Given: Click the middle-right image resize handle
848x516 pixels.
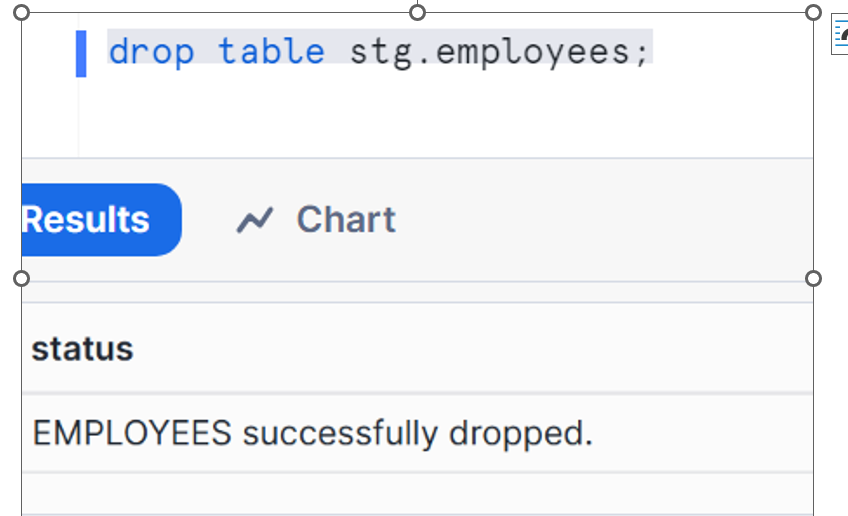Looking at the screenshot, I should pyautogui.click(x=813, y=278).
